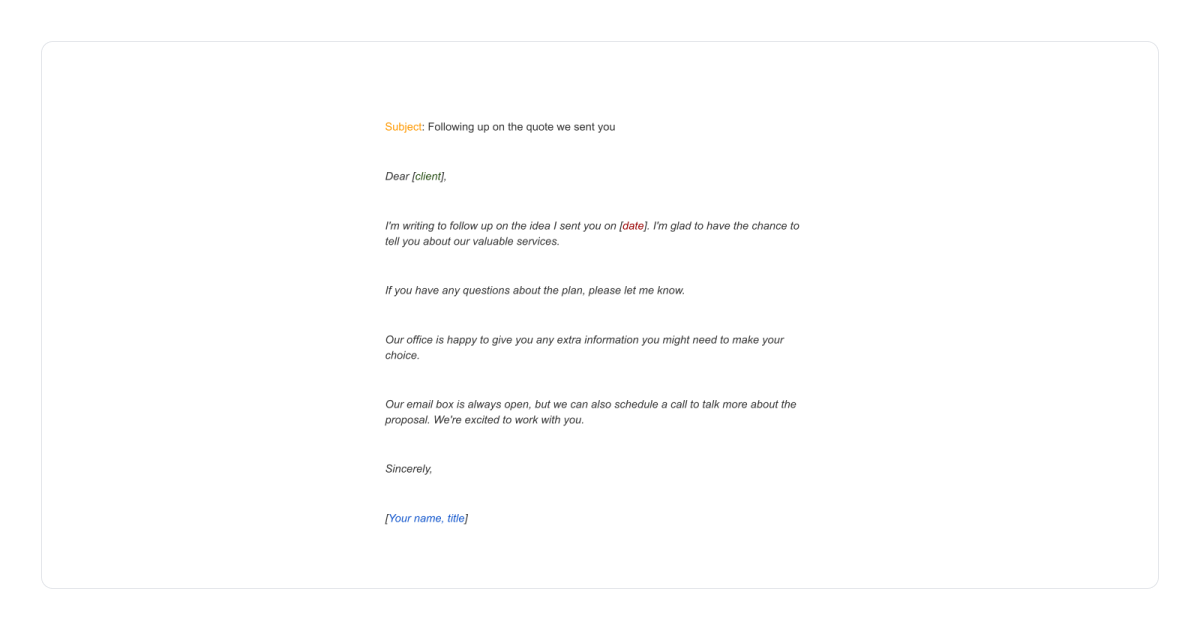Click 'Our email box is always open'

coord(457,405)
